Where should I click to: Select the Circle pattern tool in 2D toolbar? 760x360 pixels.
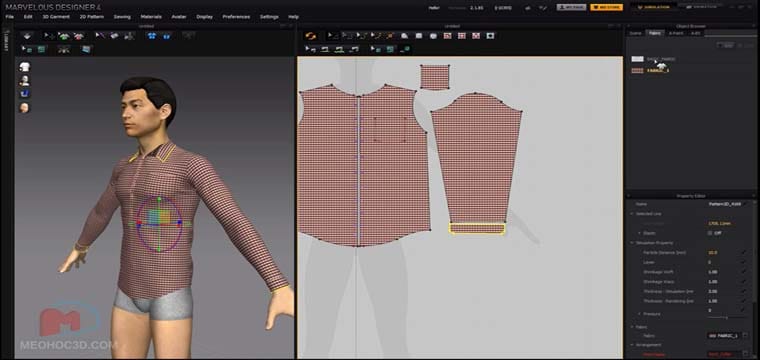[433, 36]
